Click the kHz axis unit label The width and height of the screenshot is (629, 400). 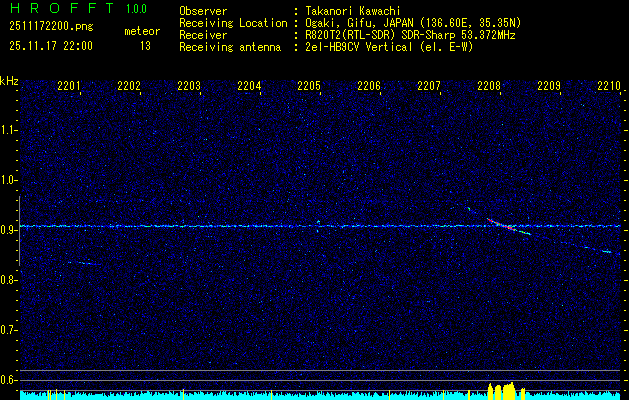[x=10, y=80]
